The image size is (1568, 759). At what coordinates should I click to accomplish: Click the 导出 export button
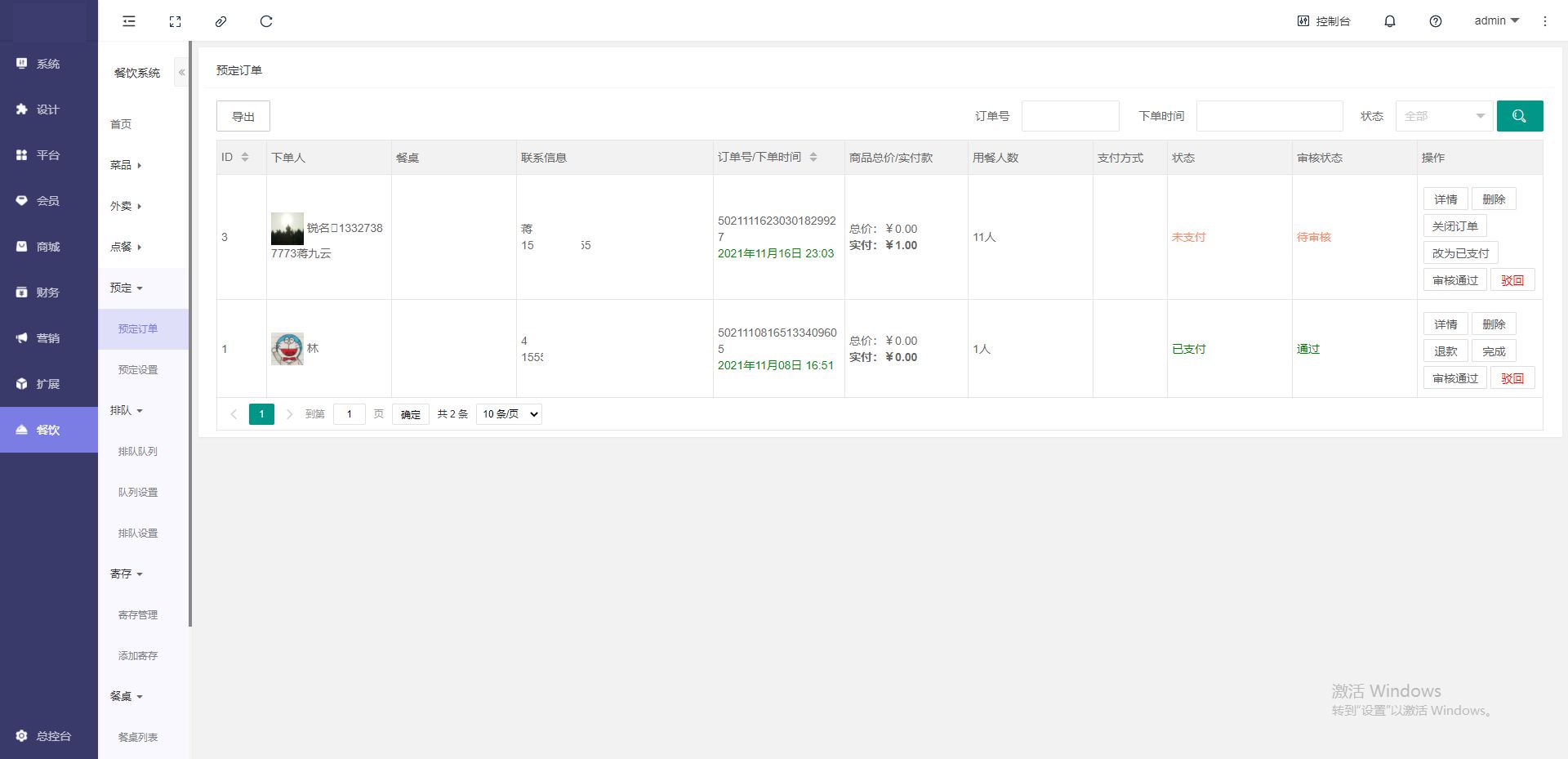[243, 116]
